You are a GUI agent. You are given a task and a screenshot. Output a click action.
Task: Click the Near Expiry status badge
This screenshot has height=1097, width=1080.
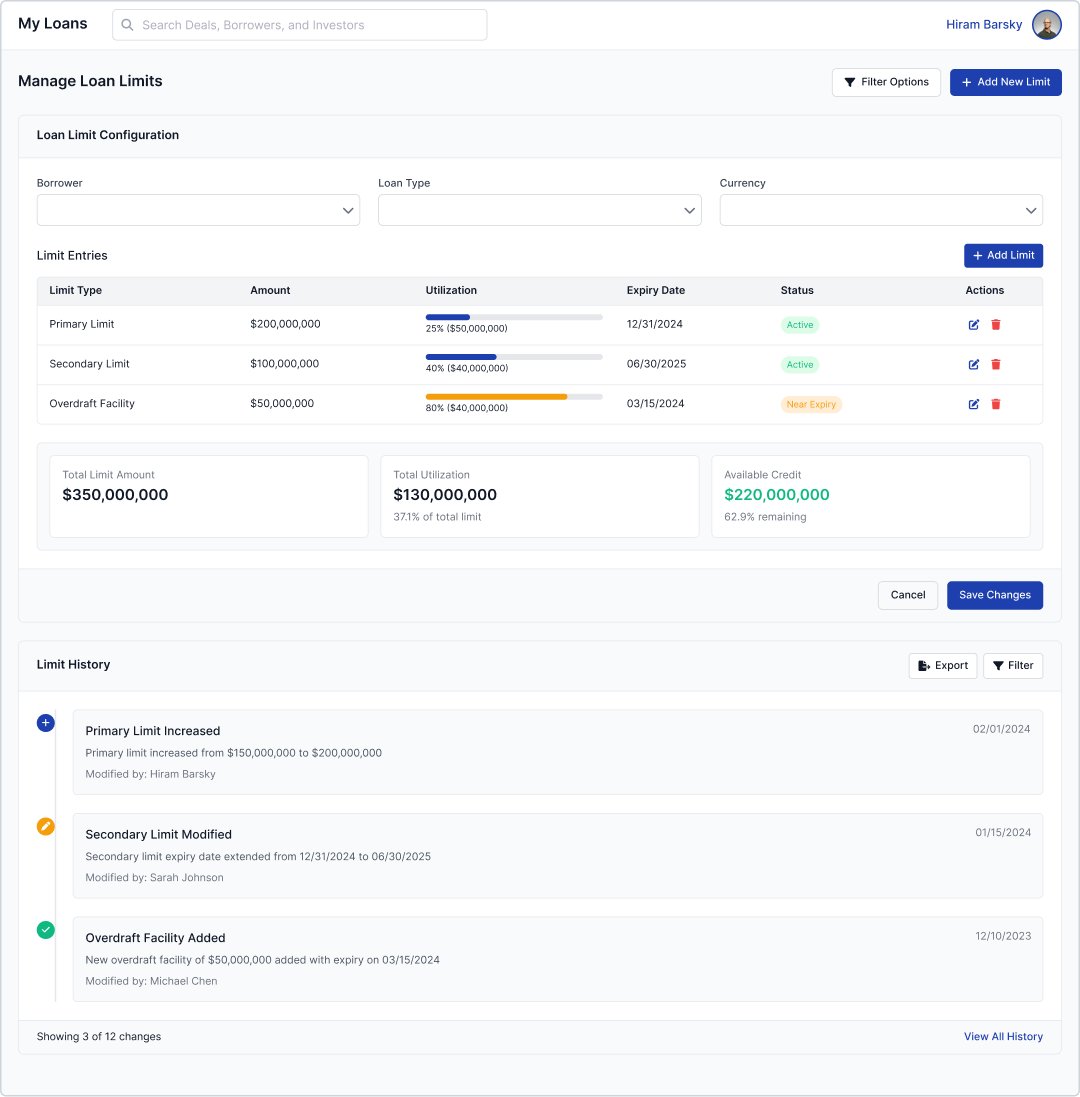pos(811,404)
